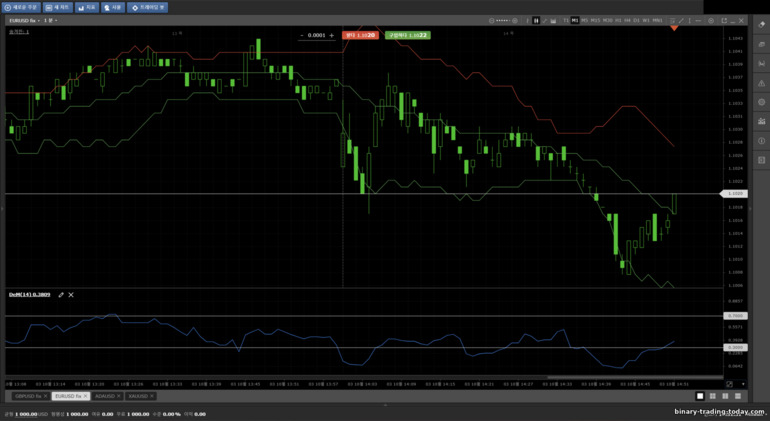The height and width of the screenshot is (421, 770).
Task: Select the M1 timeframe
Action: pos(575,21)
